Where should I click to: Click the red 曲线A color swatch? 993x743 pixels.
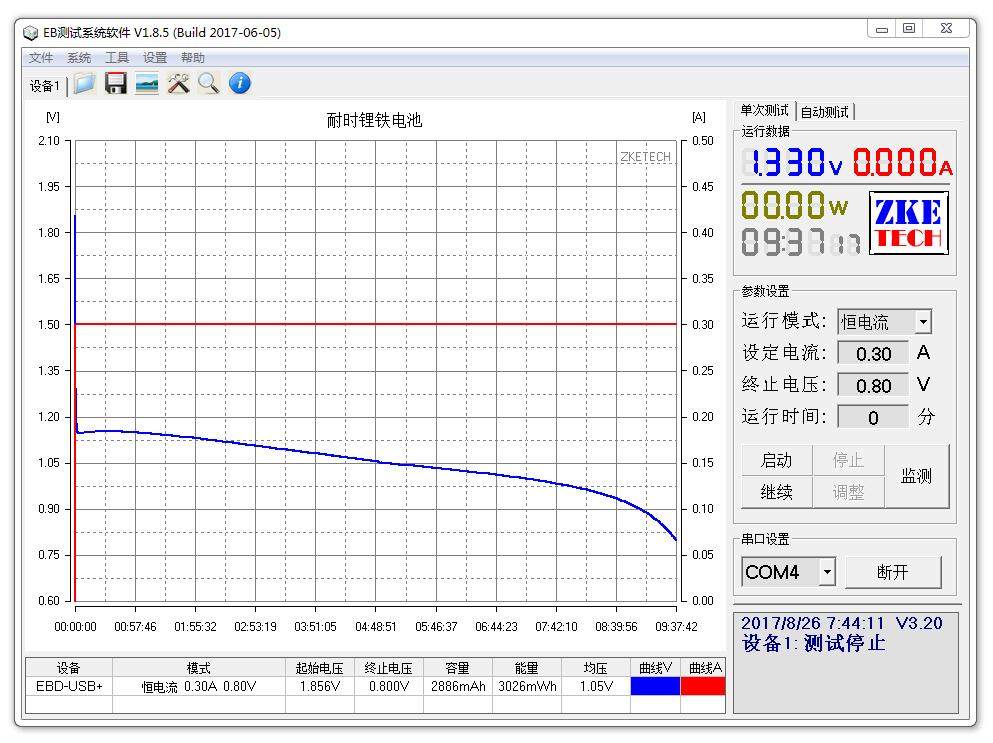(x=702, y=687)
